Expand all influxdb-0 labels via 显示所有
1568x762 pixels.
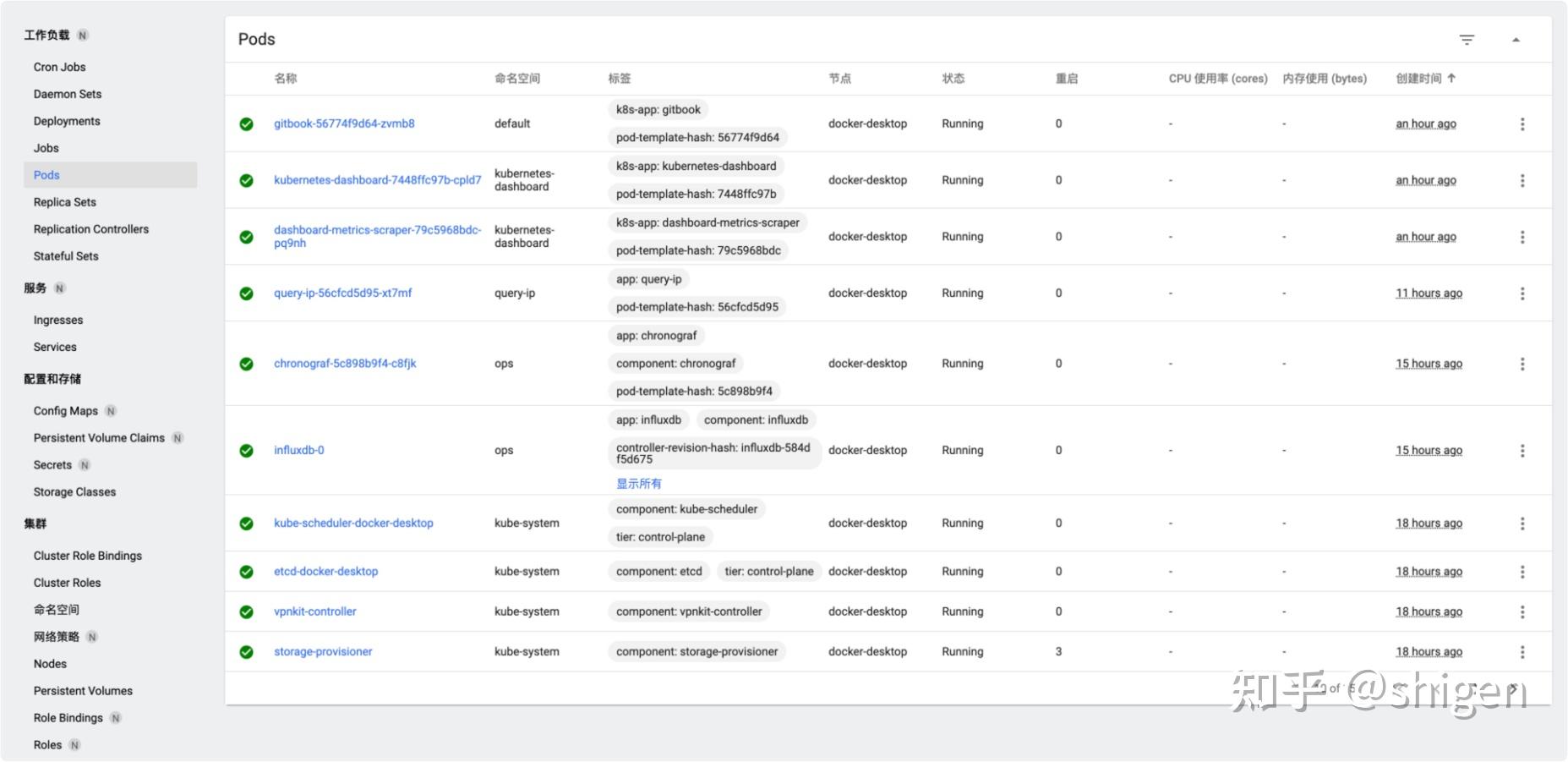[638, 484]
